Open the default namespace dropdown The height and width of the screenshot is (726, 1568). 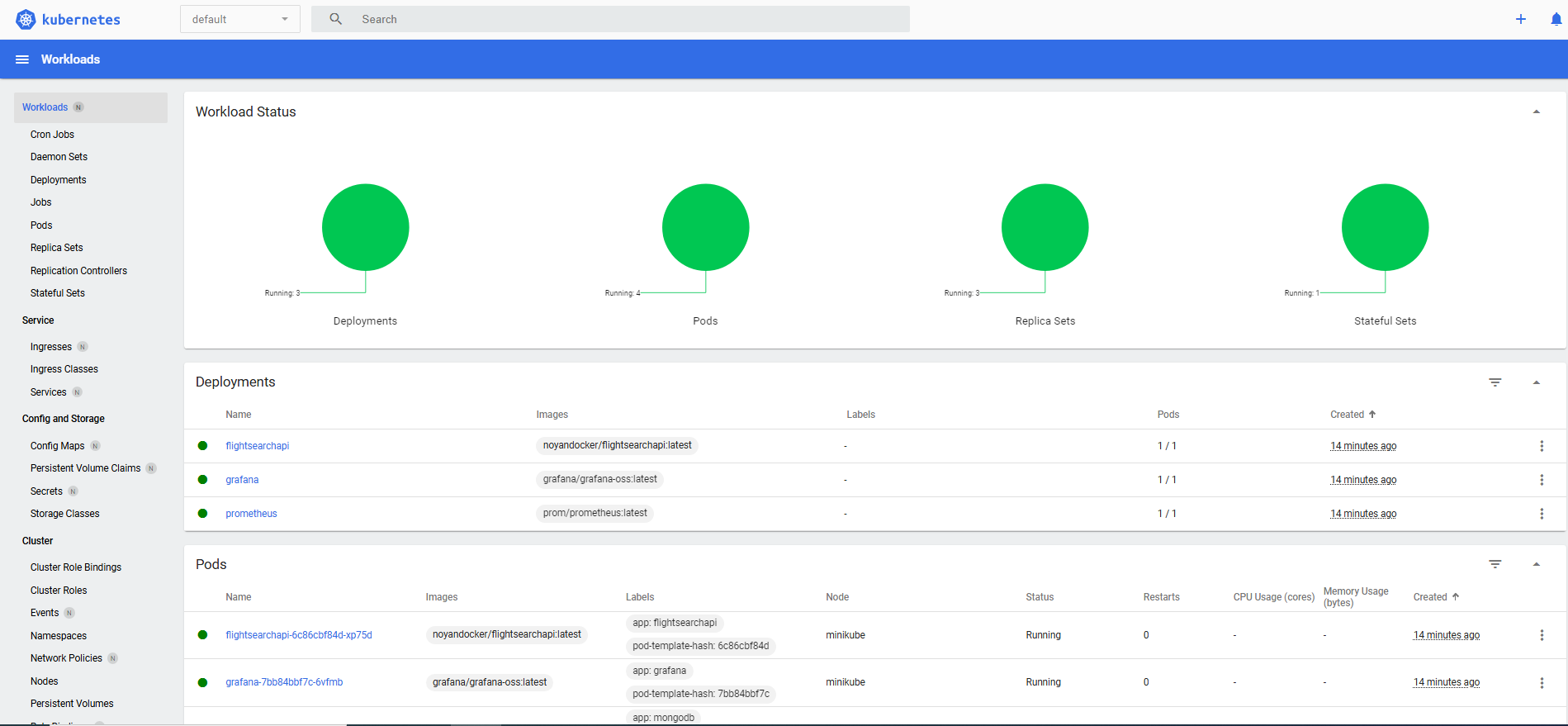tap(240, 19)
